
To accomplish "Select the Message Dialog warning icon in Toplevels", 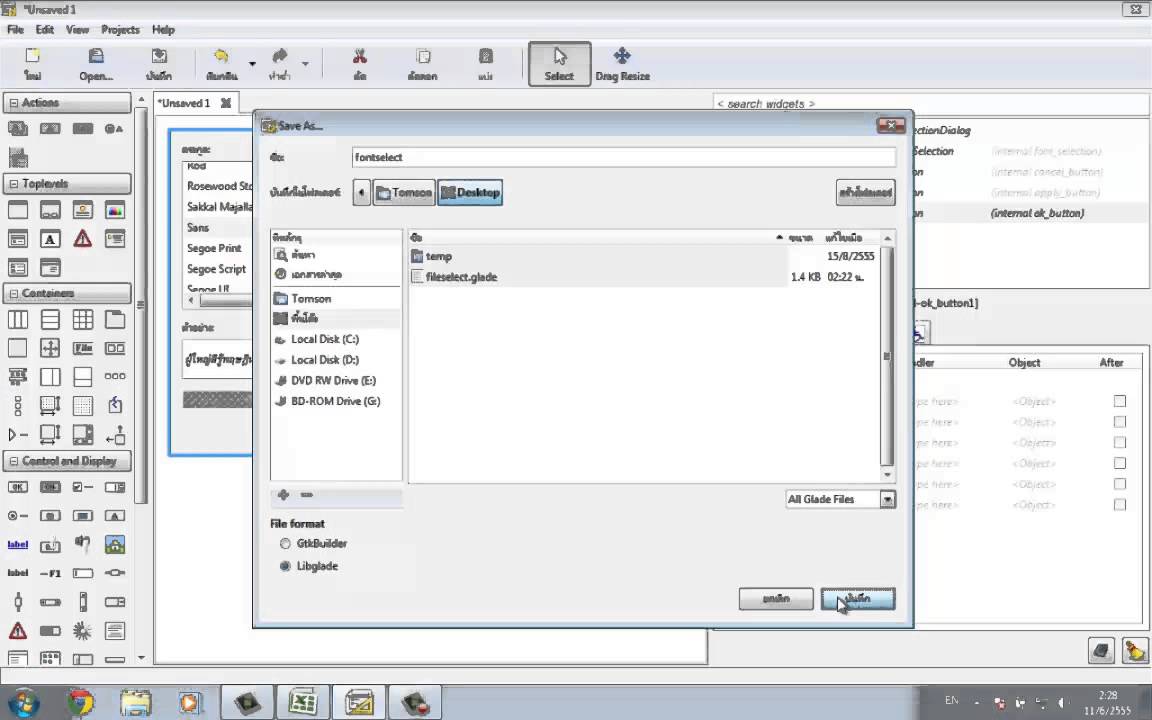I will click(x=82, y=239).
